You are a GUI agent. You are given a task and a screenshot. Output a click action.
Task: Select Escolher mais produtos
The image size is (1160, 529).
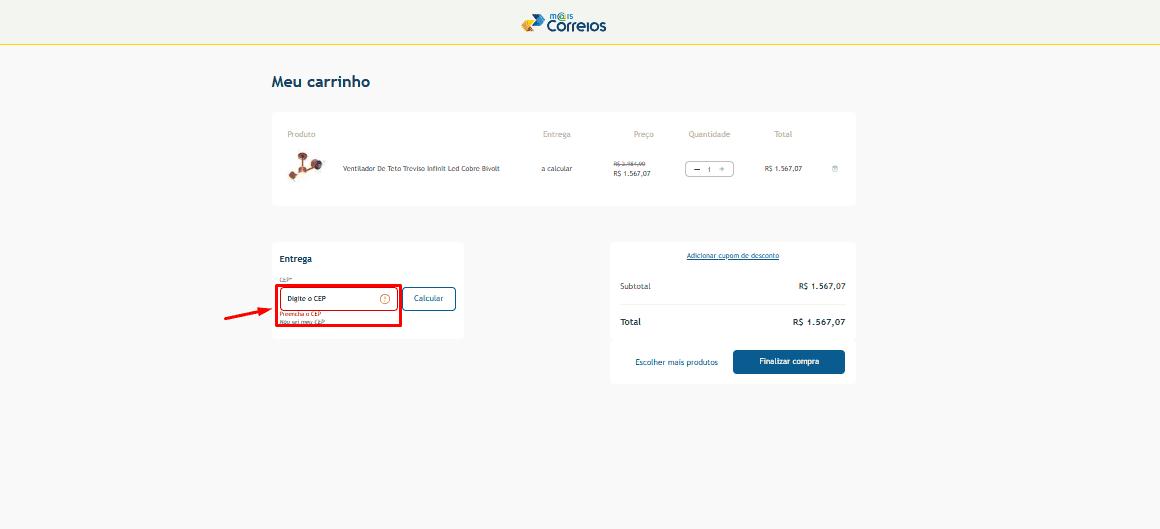(676, 362)
